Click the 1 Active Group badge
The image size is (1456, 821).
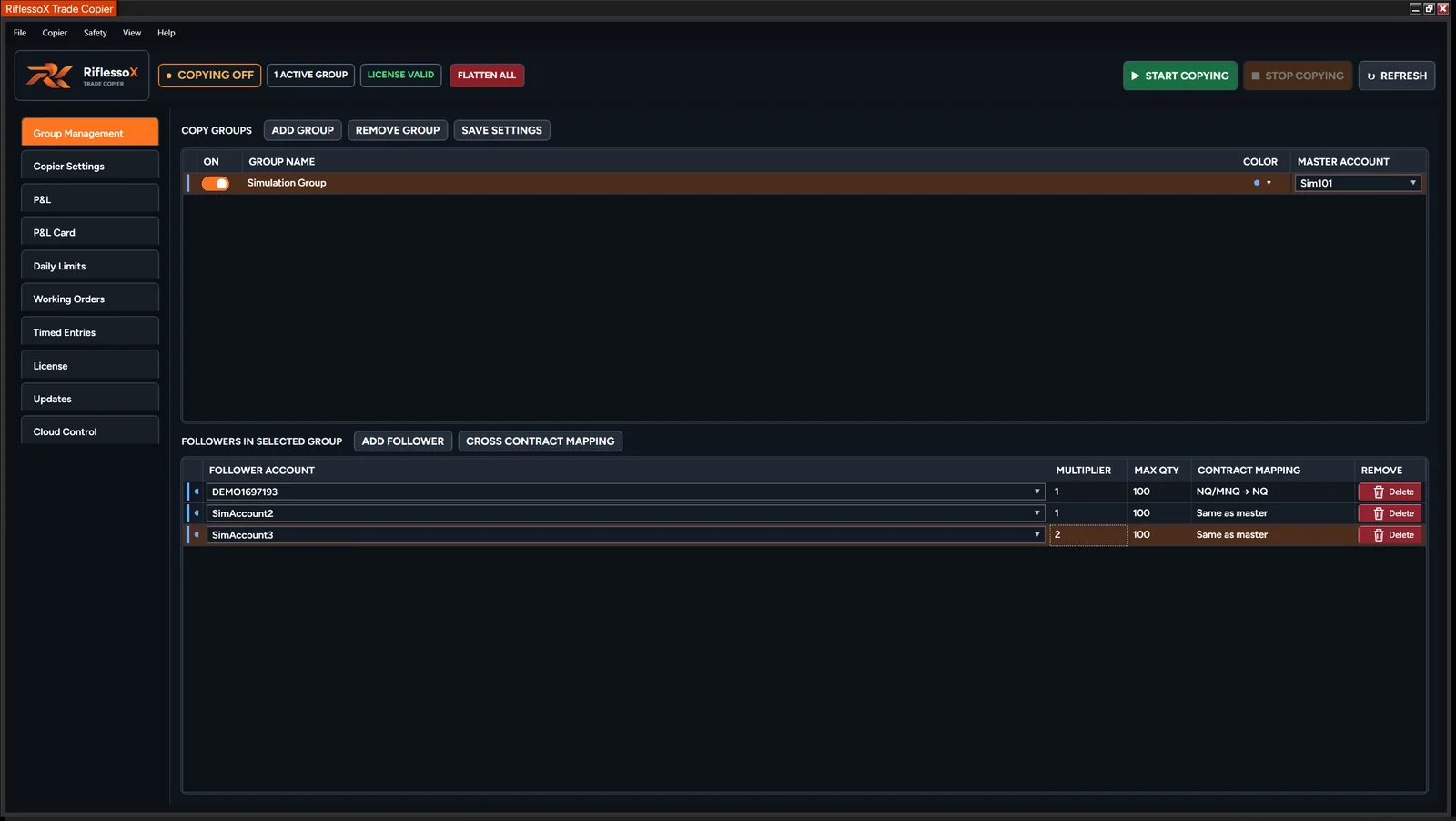coord(311,76)
